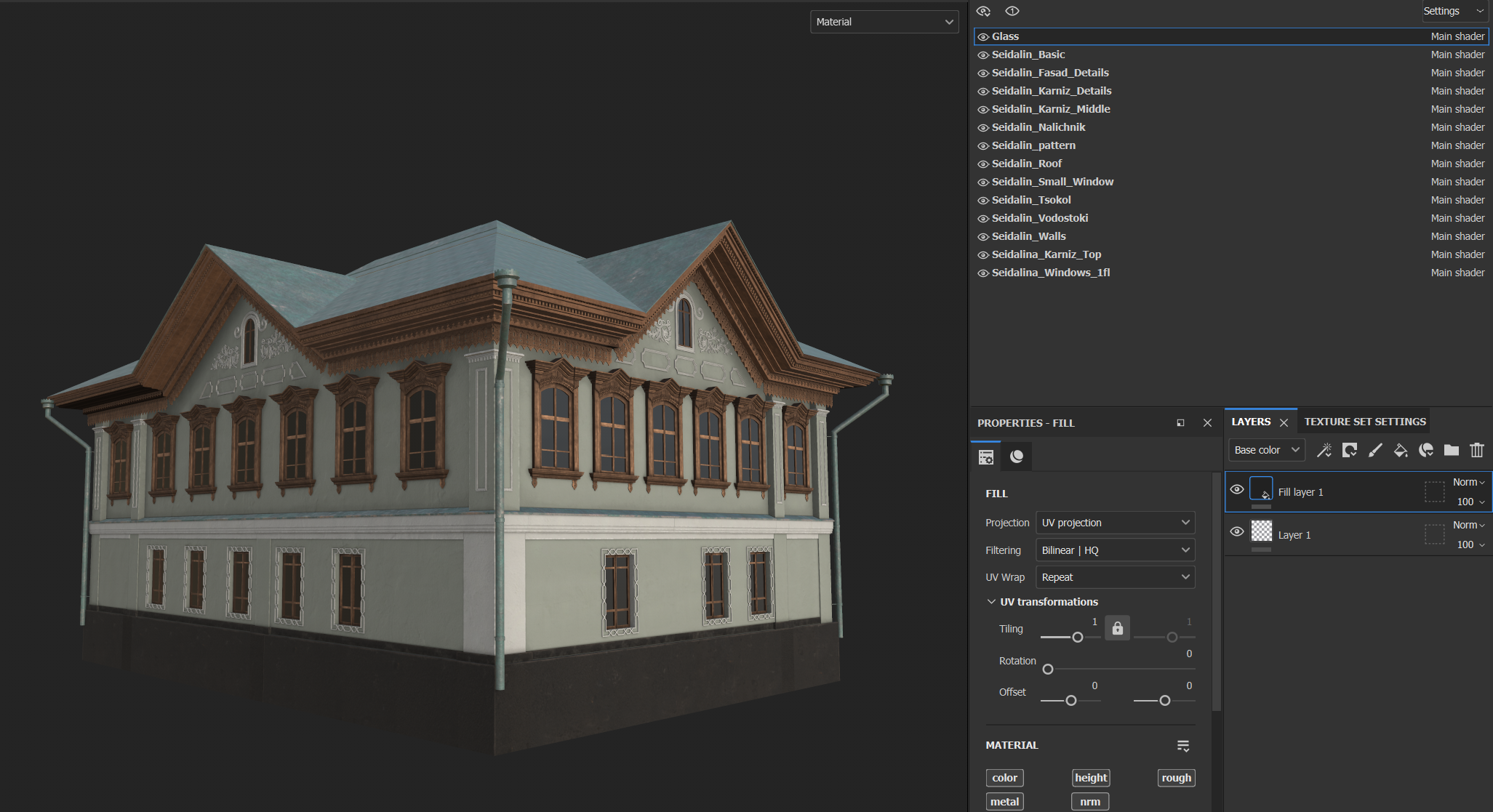Image resolution: width=1493 pixels, height=812 pixels.
Task: Click the add mask icon in Layers
Action: click(x=1350, y=451)
